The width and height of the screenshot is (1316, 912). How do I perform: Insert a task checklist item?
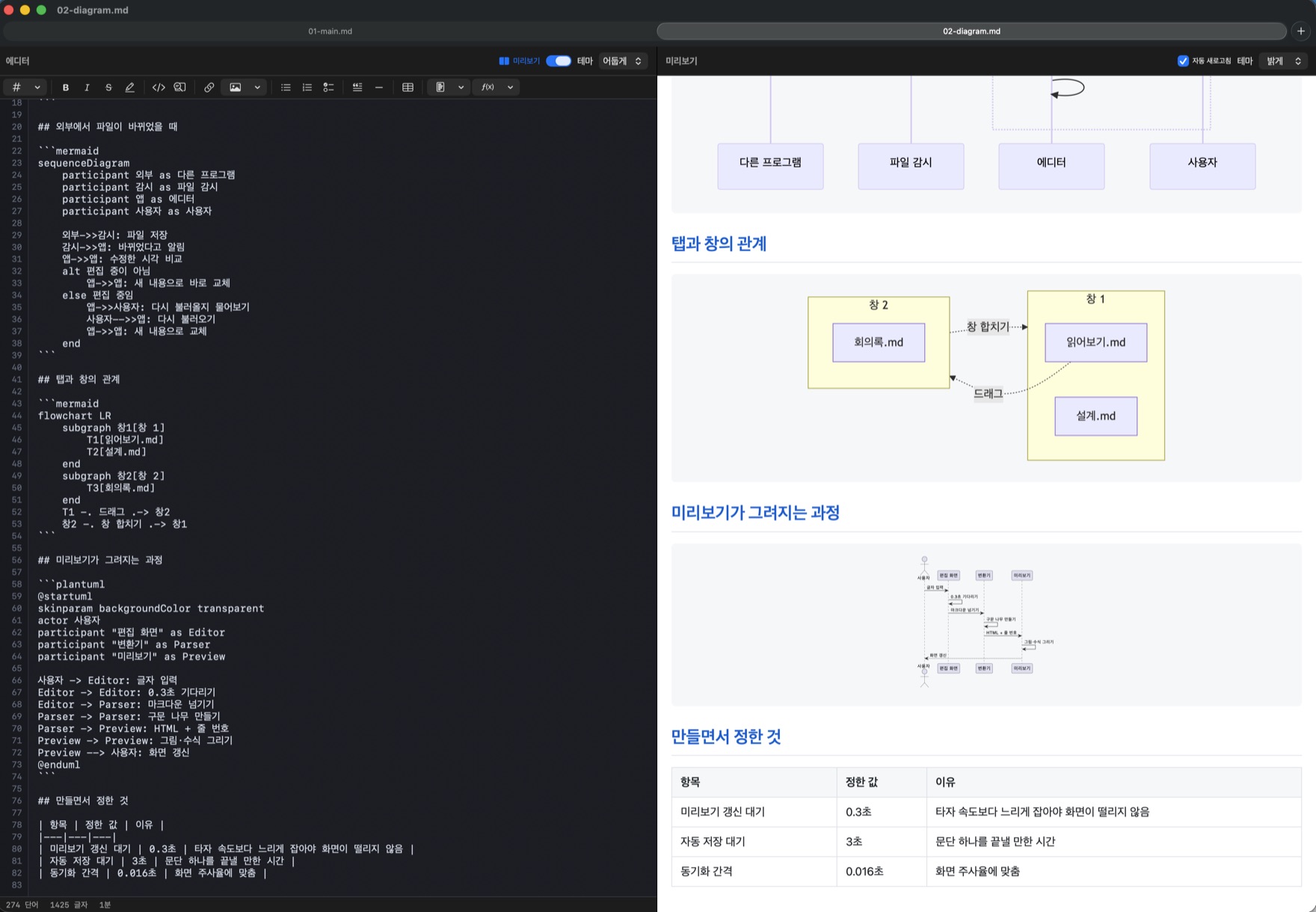point(328,87)
